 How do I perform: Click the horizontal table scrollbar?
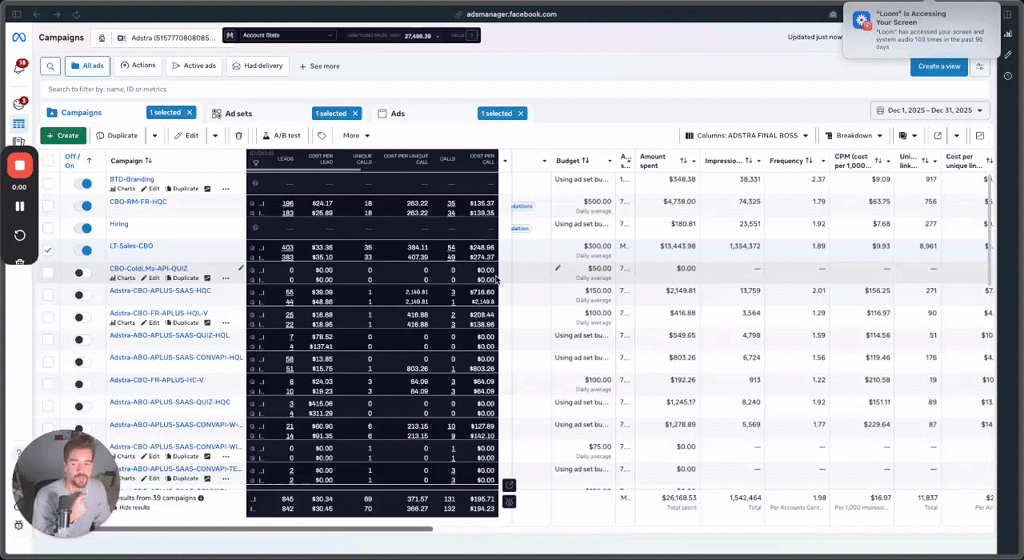(264, 529)
